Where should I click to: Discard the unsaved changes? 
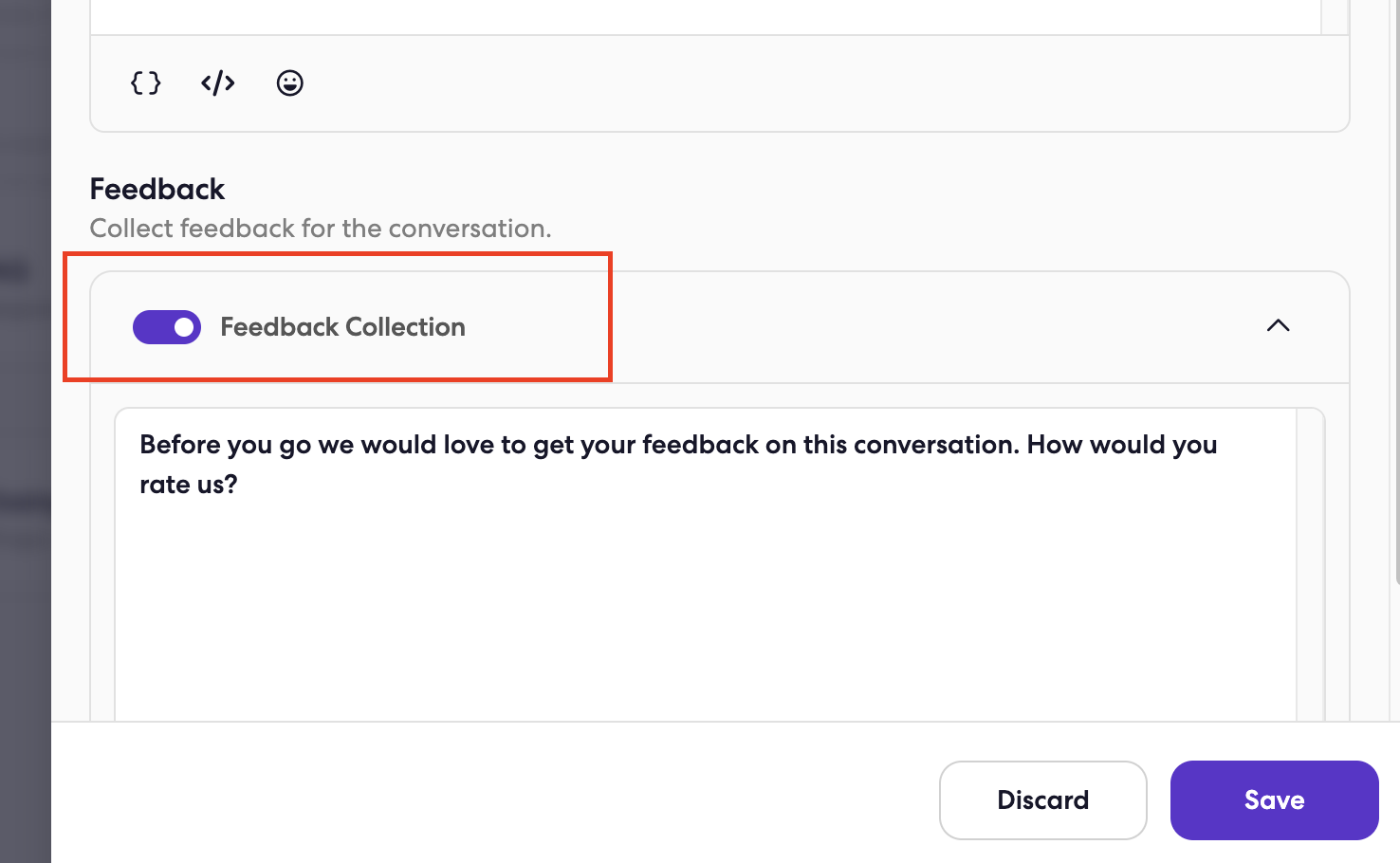tap(1042, 800)
